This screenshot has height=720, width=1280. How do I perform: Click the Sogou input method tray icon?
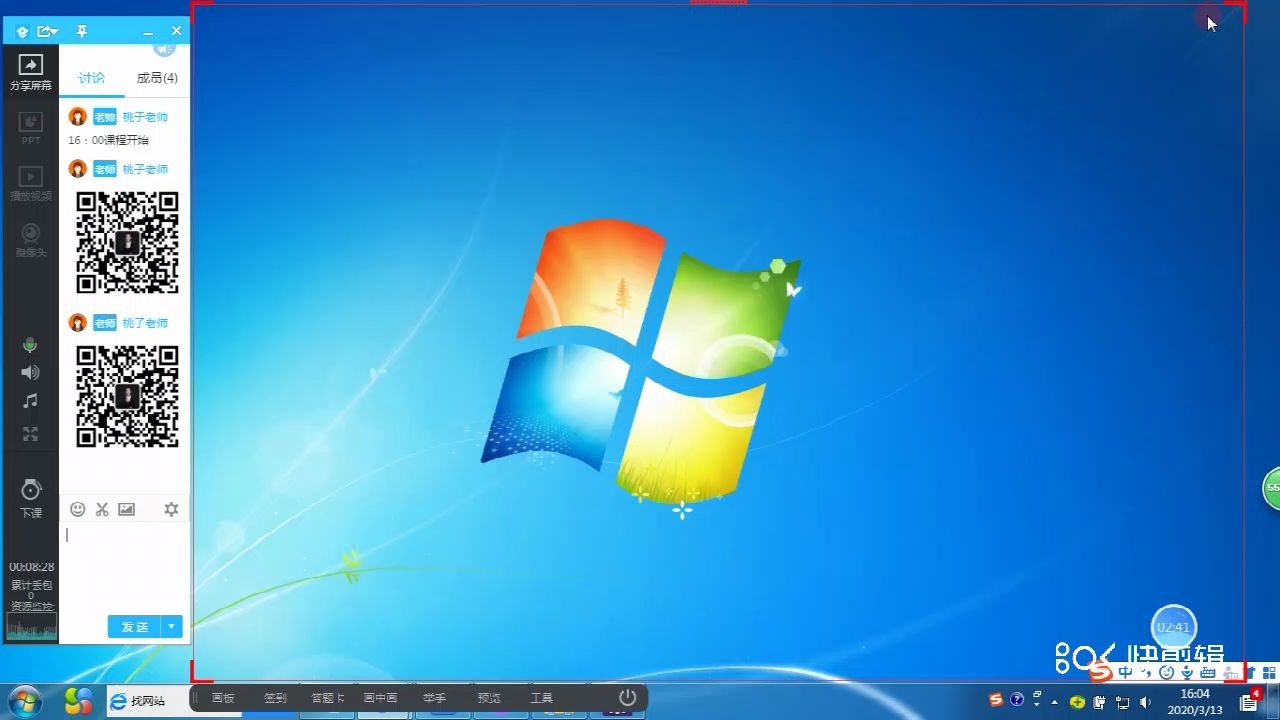coord(995,700)
